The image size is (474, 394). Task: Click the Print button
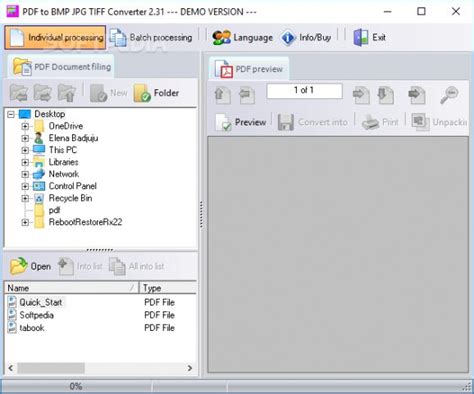(x=380, y=122)
